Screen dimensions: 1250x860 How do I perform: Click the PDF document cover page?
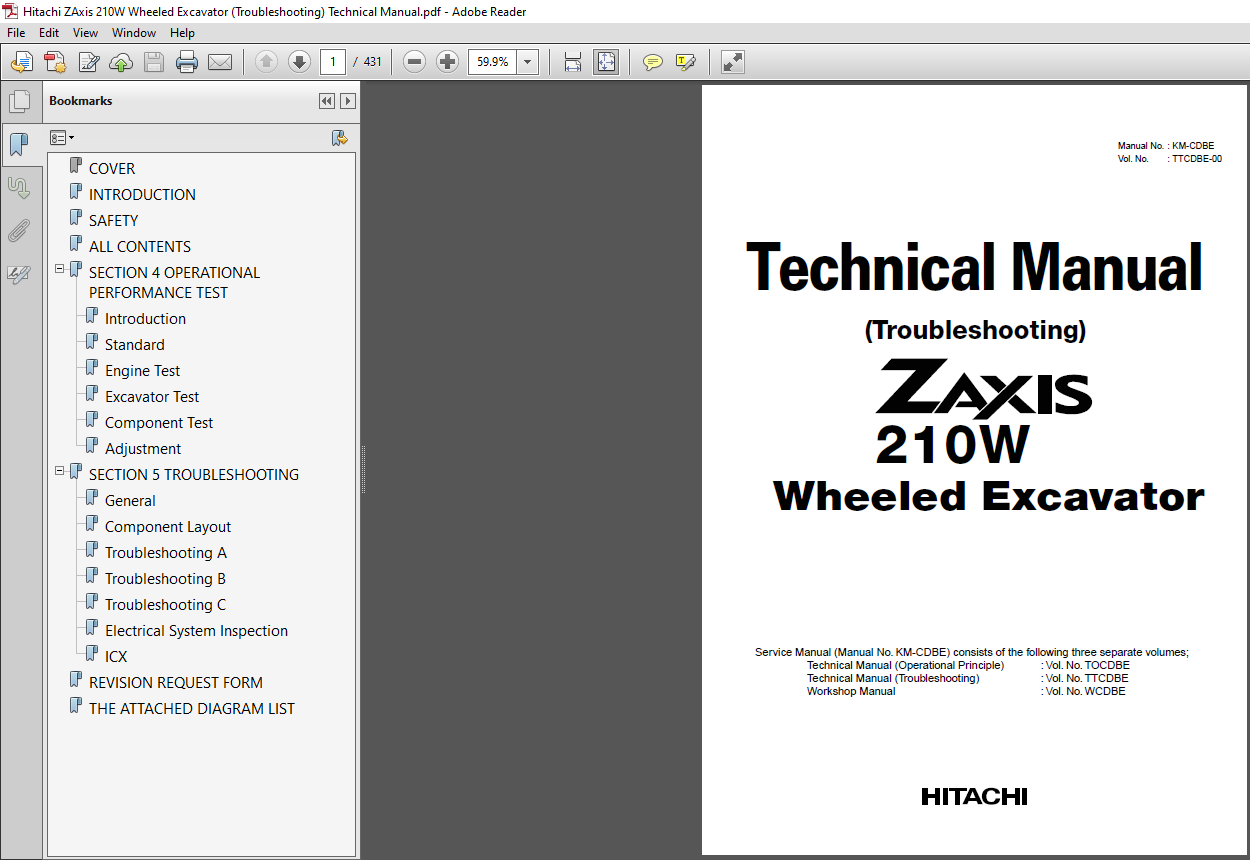point(975,470)
